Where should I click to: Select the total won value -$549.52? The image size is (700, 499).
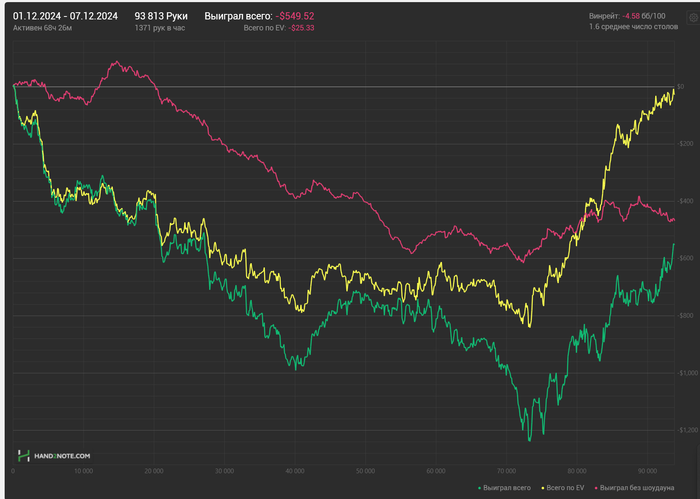(x=295, y=16)
